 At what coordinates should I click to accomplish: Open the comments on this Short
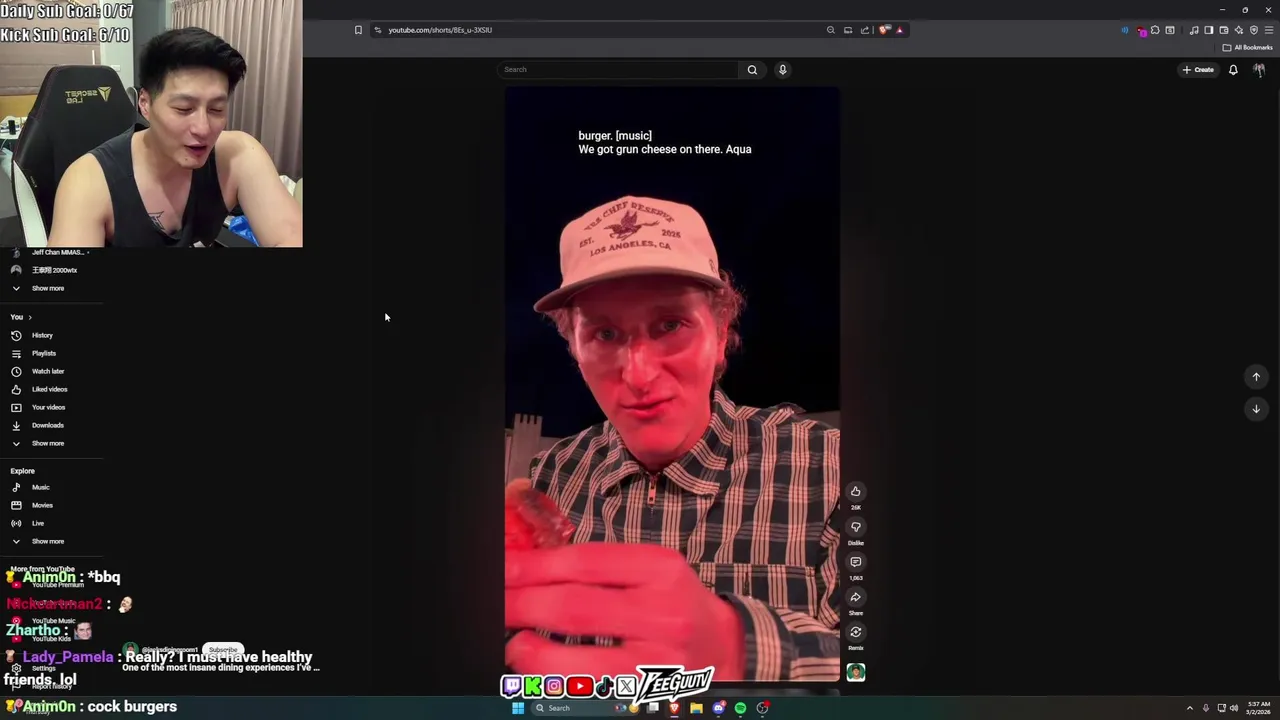tap(855, 562)
